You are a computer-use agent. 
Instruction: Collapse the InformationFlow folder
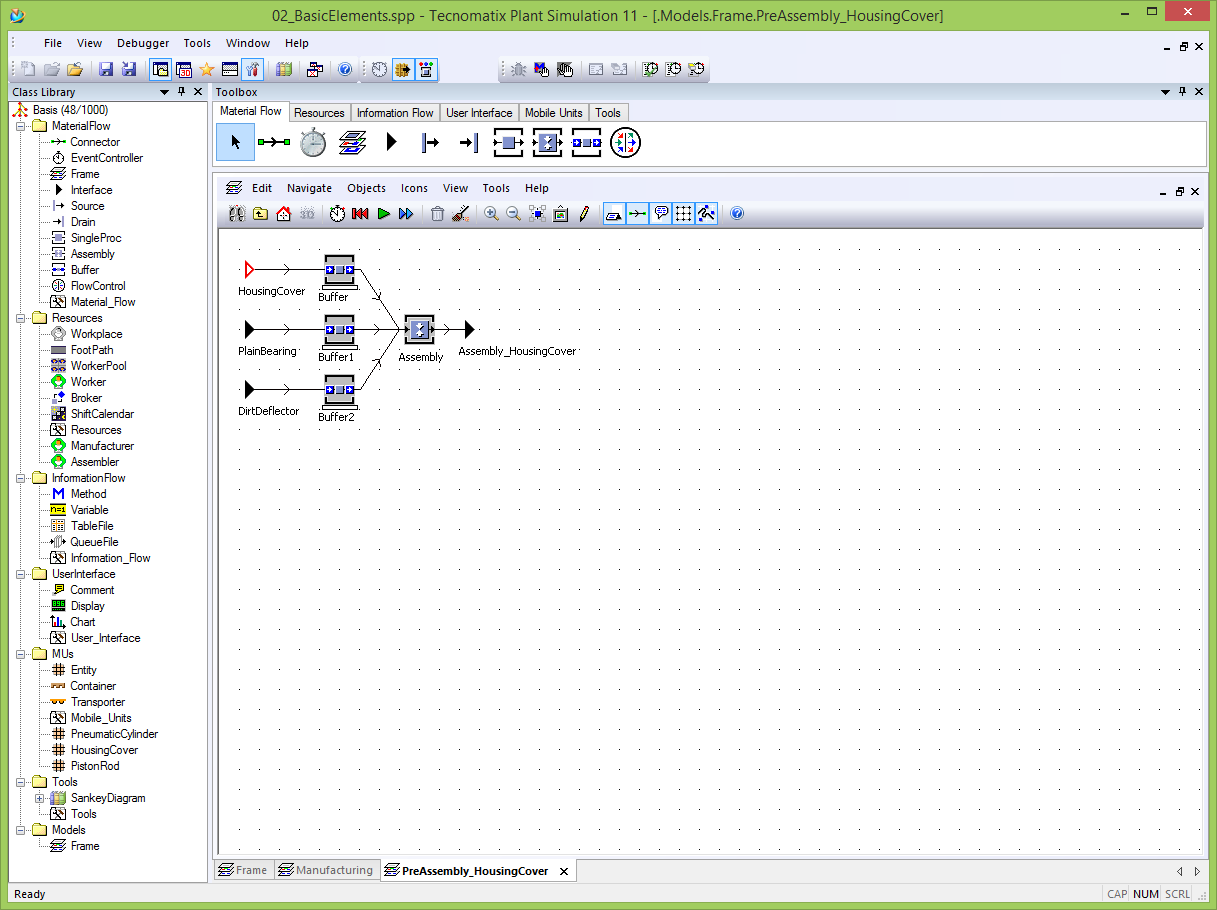coord(21,478)
